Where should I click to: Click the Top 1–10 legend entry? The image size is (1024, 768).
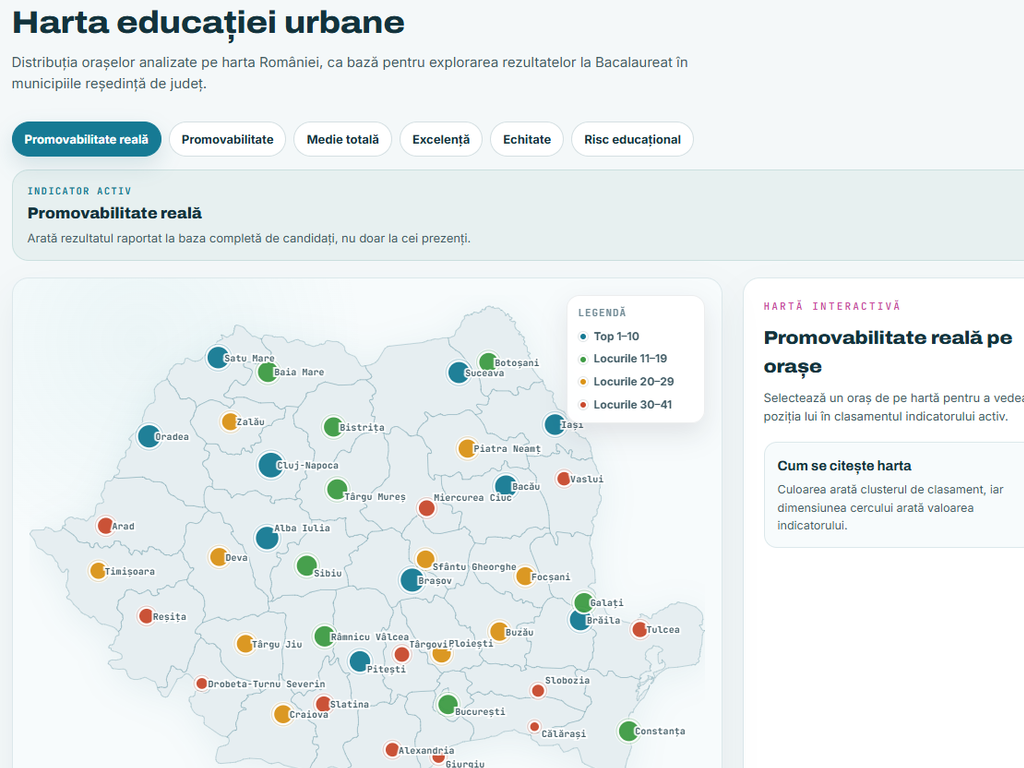(609, 336)
